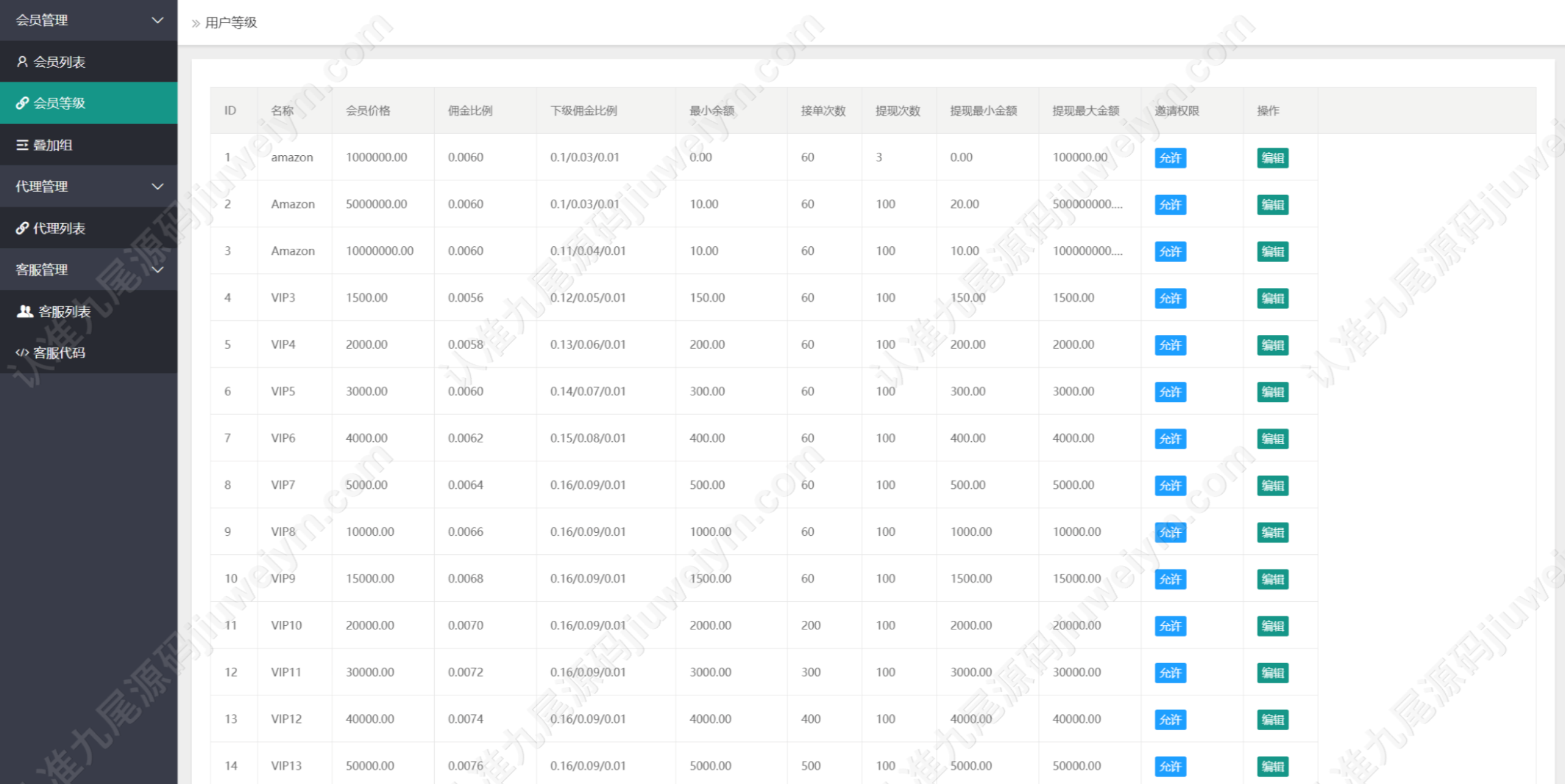
Task: Toggle 允许 invite permission for VIP12
Action: click(1170, 719)
